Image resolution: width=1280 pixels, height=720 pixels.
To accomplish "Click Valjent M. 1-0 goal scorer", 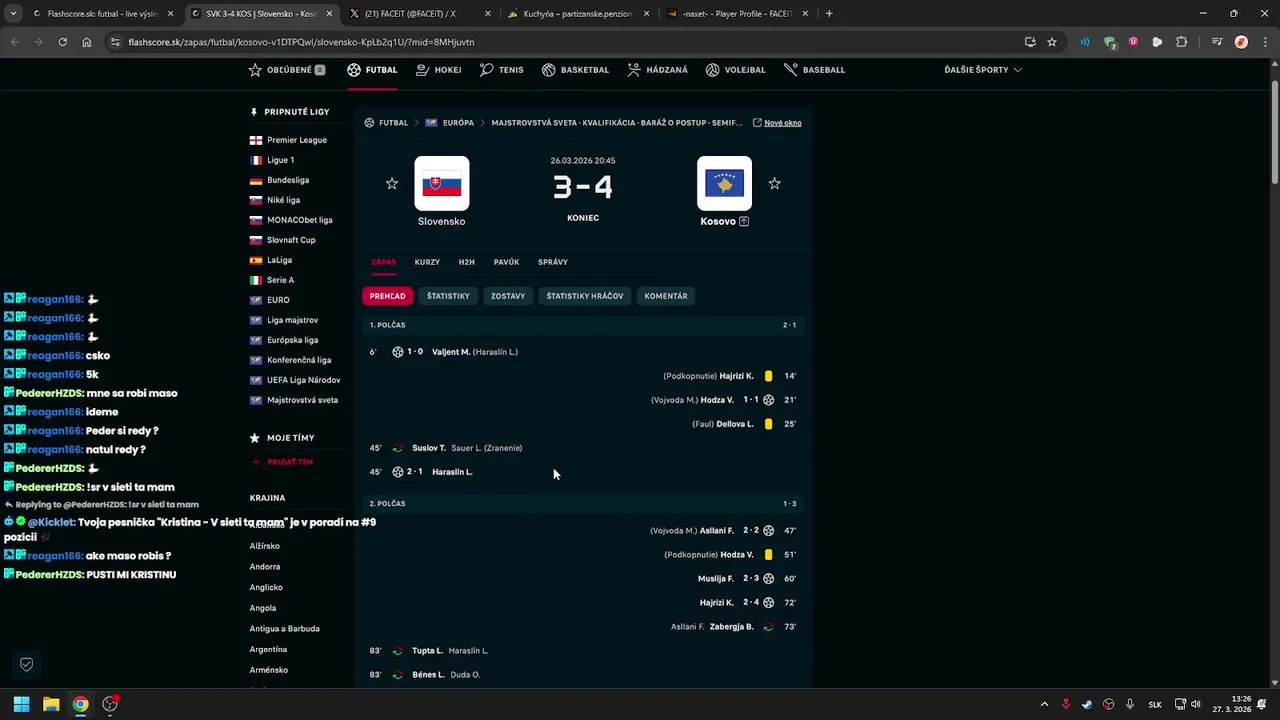I will (451, 352).
